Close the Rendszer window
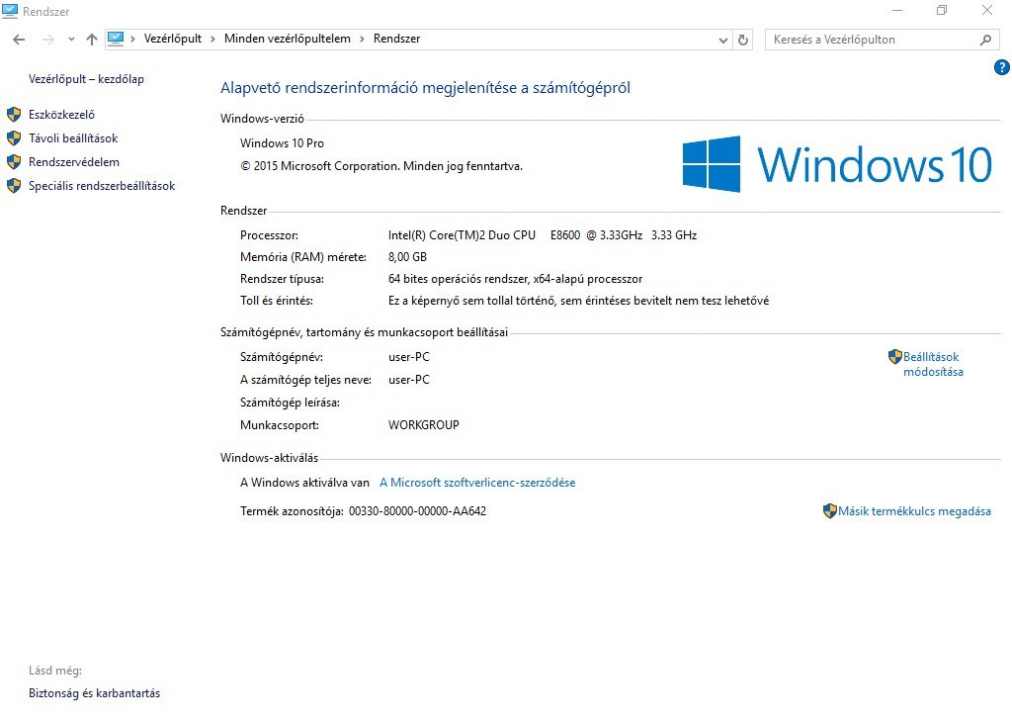The image size is (1012, 720). pos(987,11)
